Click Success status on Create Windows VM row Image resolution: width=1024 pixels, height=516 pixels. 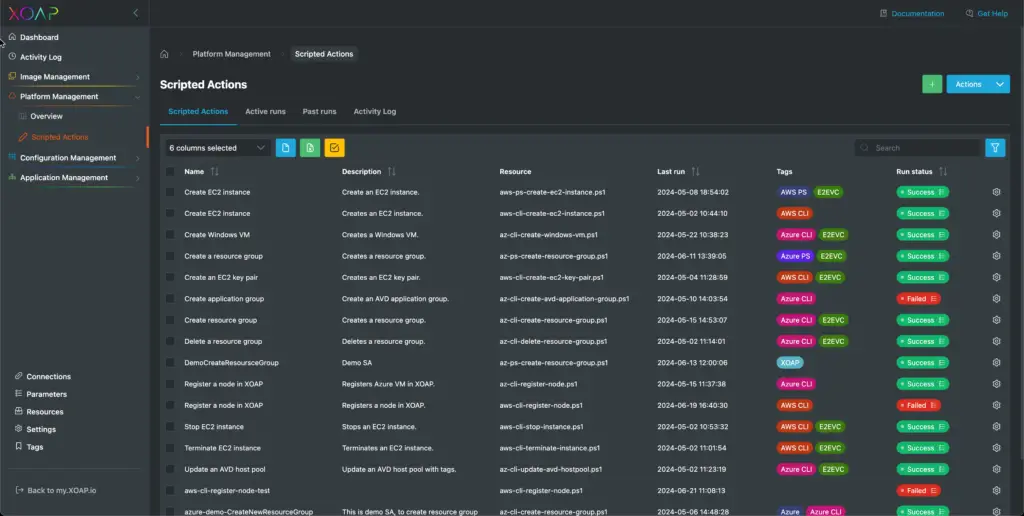click(922, 234)
